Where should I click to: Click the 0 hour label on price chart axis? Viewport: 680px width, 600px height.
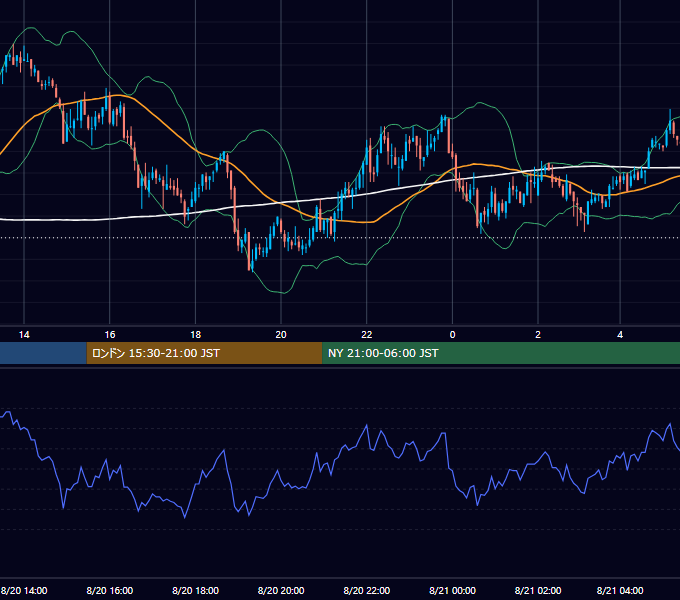coord(452,335)
